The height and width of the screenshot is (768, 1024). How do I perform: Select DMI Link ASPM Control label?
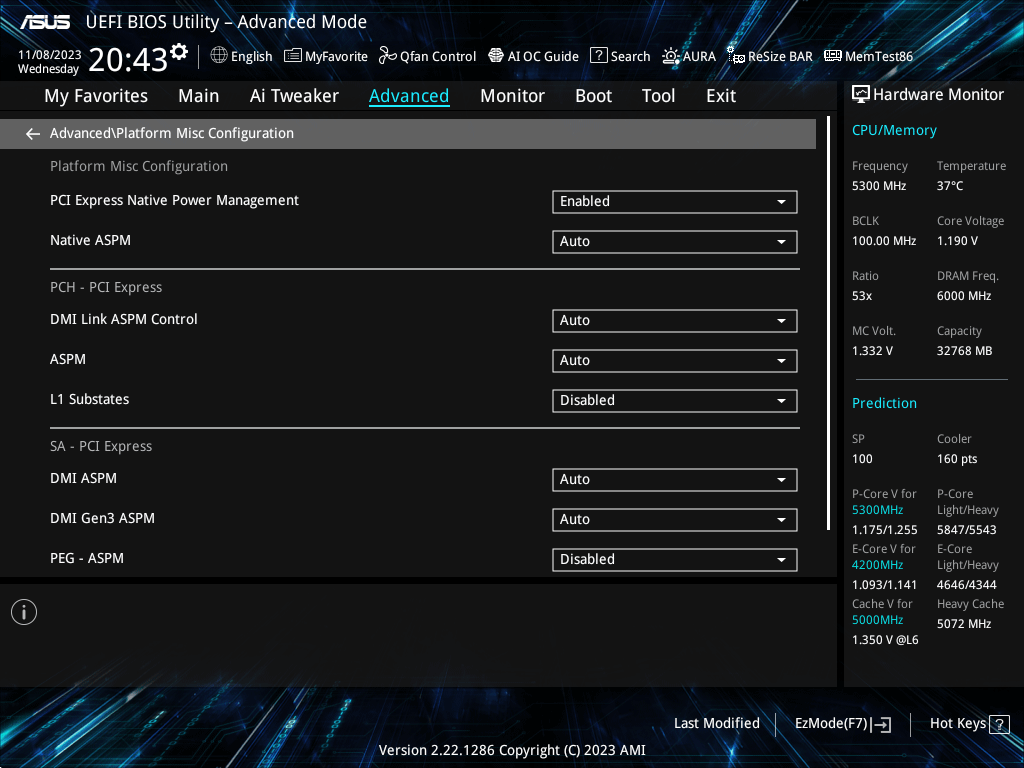click(123, 319)
